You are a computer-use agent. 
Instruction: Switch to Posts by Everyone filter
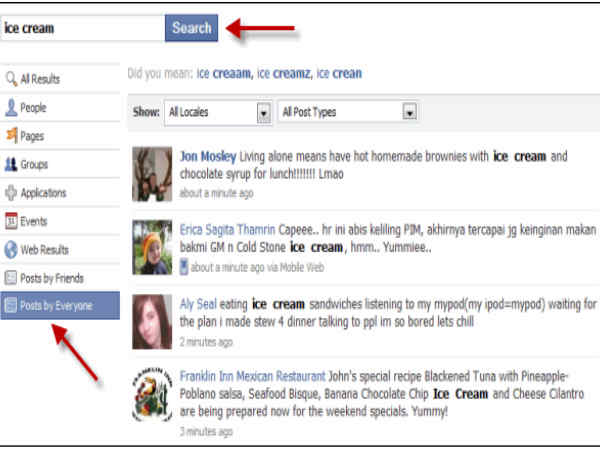tap(60, 306)
